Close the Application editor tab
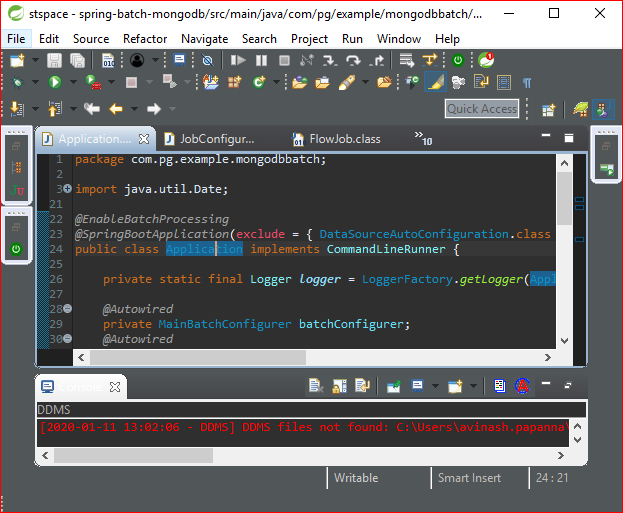Image resolution: width=623 pixels, height=513 pixels. coord(144,139)
